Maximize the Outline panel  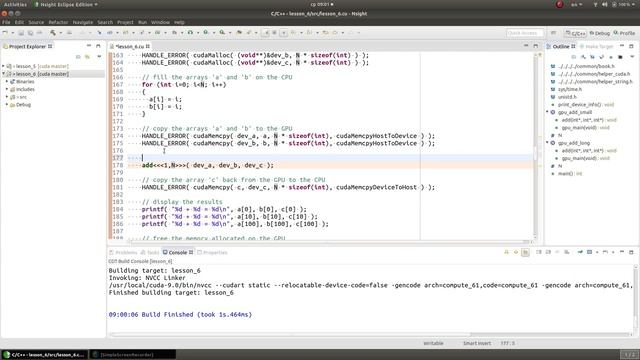631,46
